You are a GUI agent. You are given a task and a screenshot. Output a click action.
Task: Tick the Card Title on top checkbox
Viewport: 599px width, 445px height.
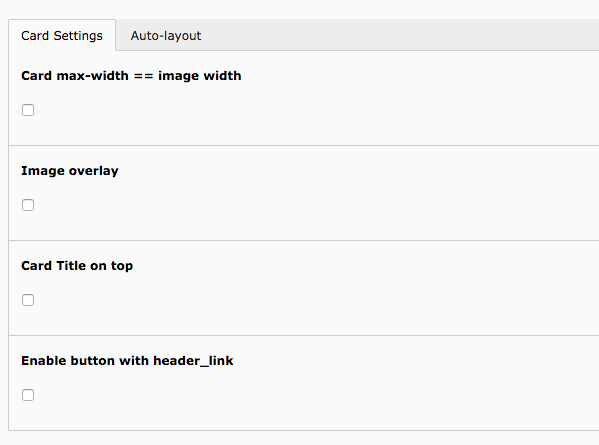[28, 300]
